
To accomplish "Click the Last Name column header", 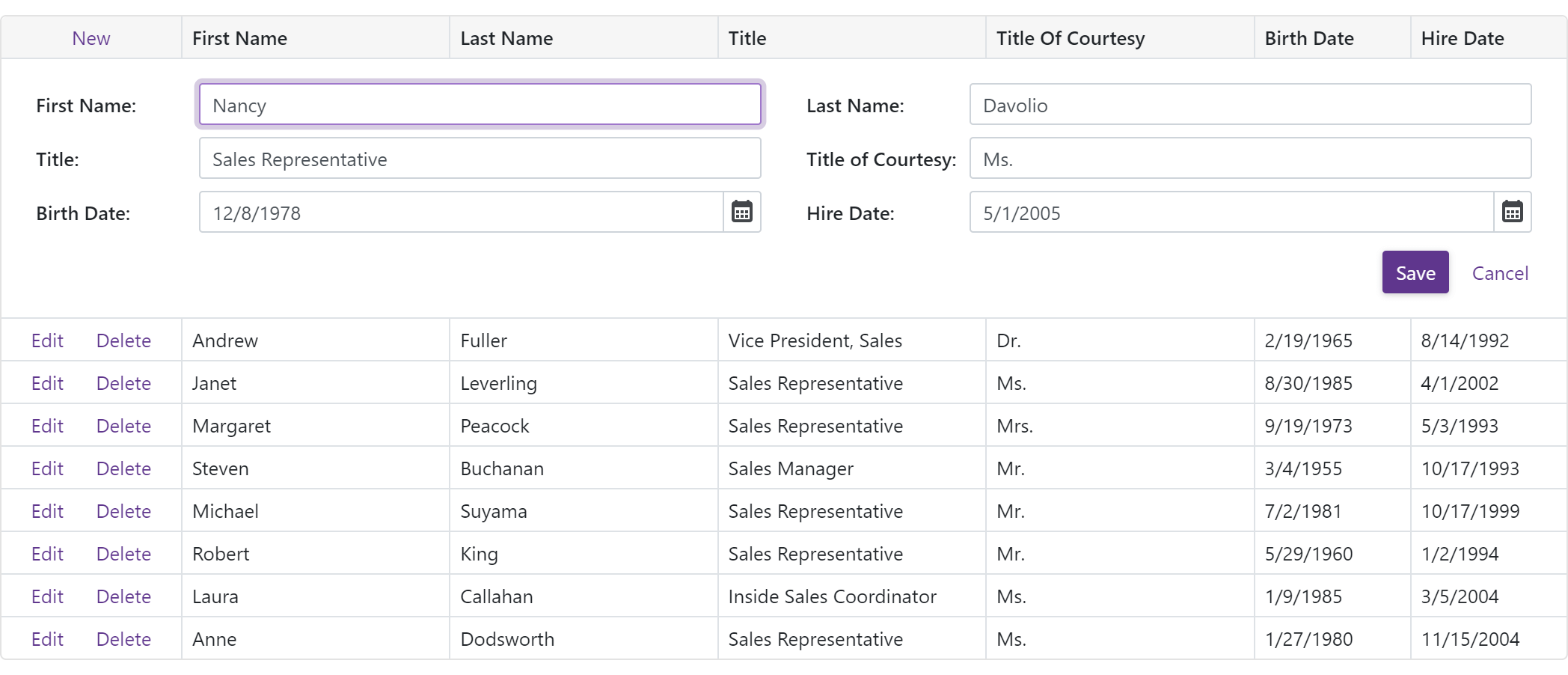I will pos(506,38).
